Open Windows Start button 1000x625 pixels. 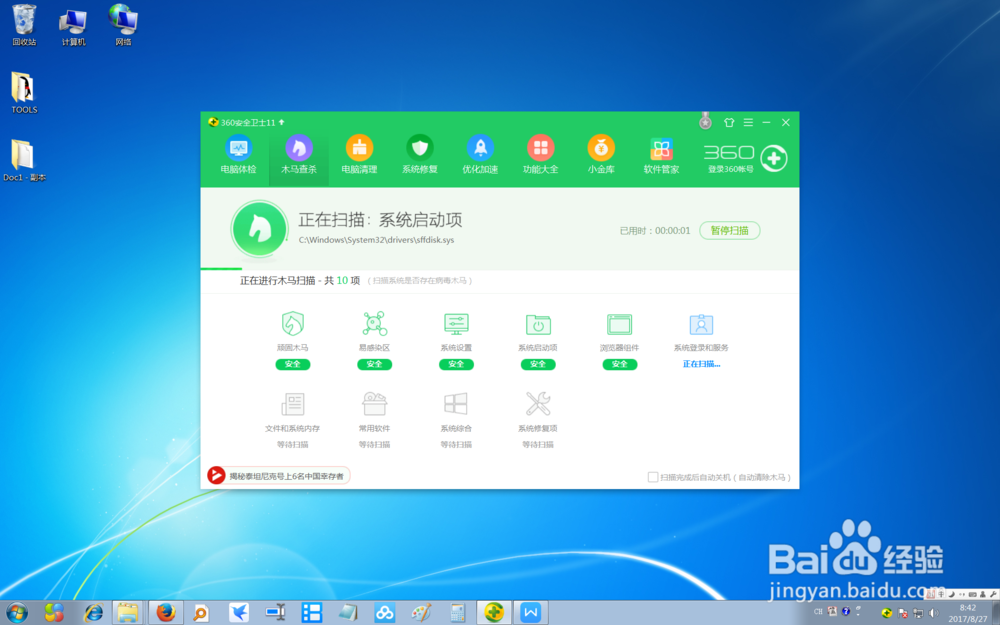click(x=17, y=614)
